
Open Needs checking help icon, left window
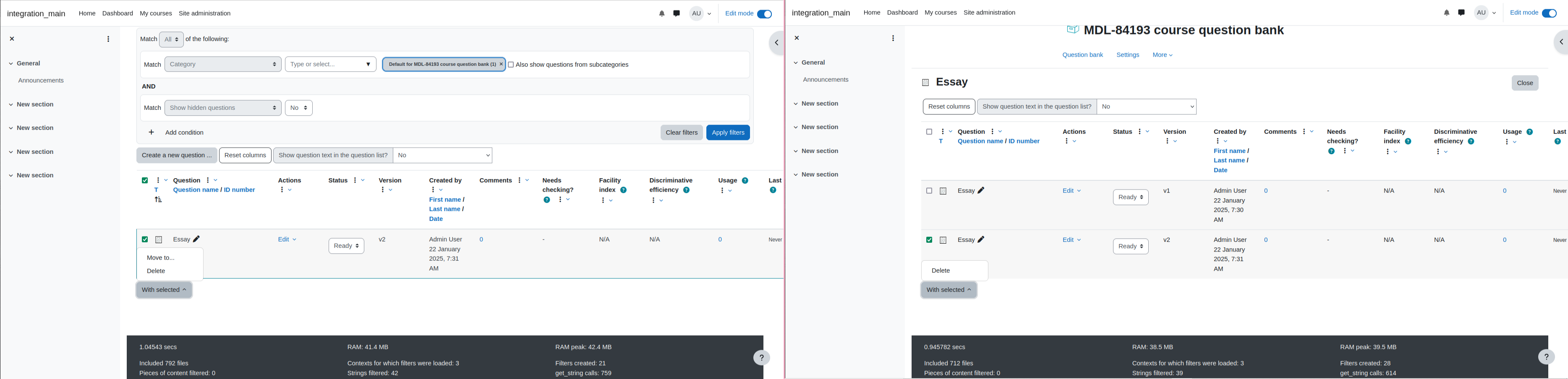pyautogui.click(x=546, y=200)
